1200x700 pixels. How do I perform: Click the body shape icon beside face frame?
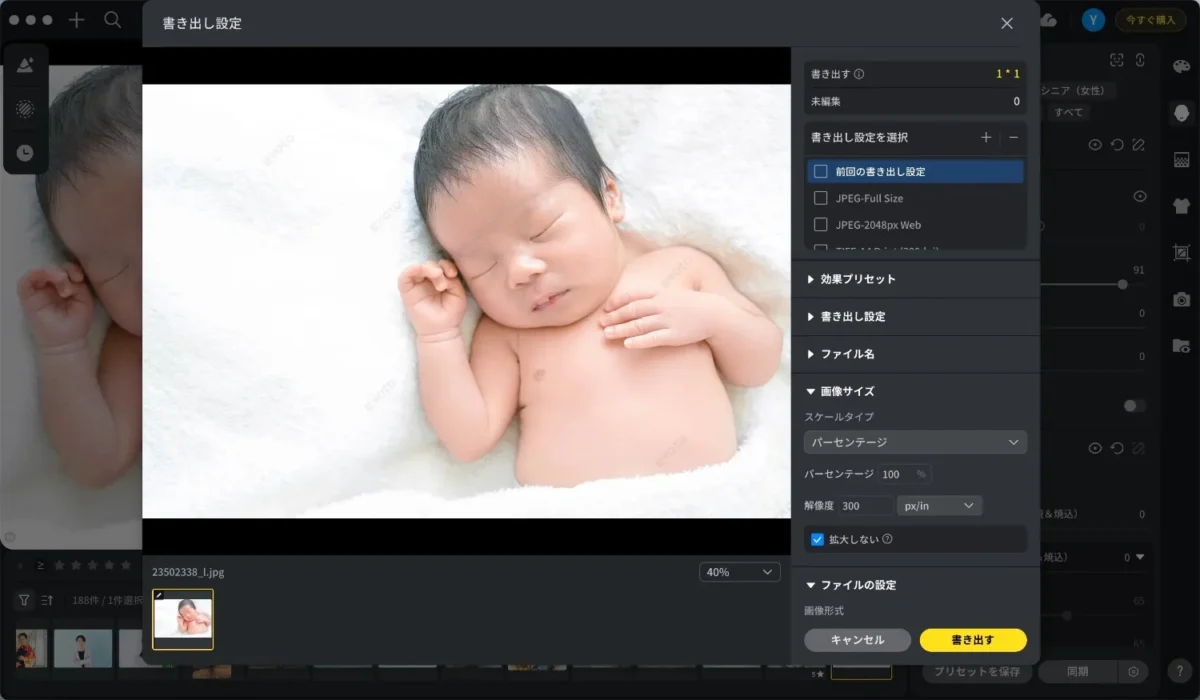pos(1139,60)
